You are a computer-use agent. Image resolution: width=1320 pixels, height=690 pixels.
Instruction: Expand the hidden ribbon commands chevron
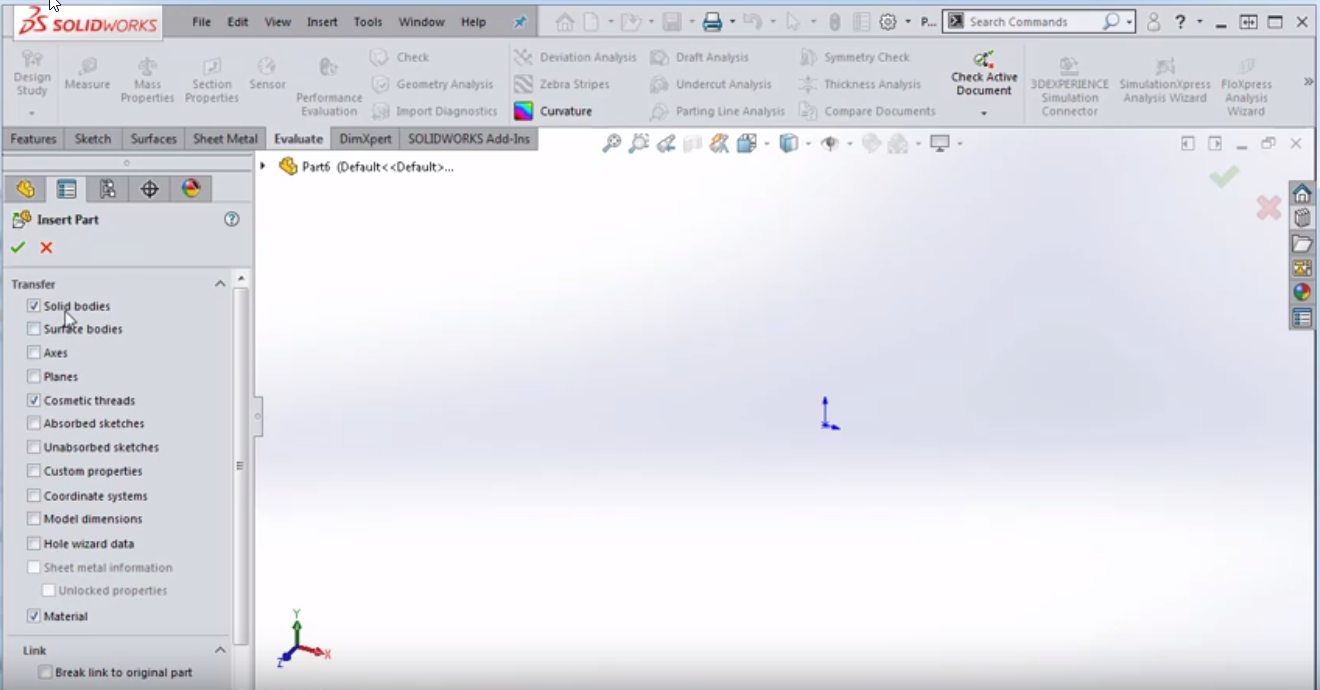point(1308,82)
